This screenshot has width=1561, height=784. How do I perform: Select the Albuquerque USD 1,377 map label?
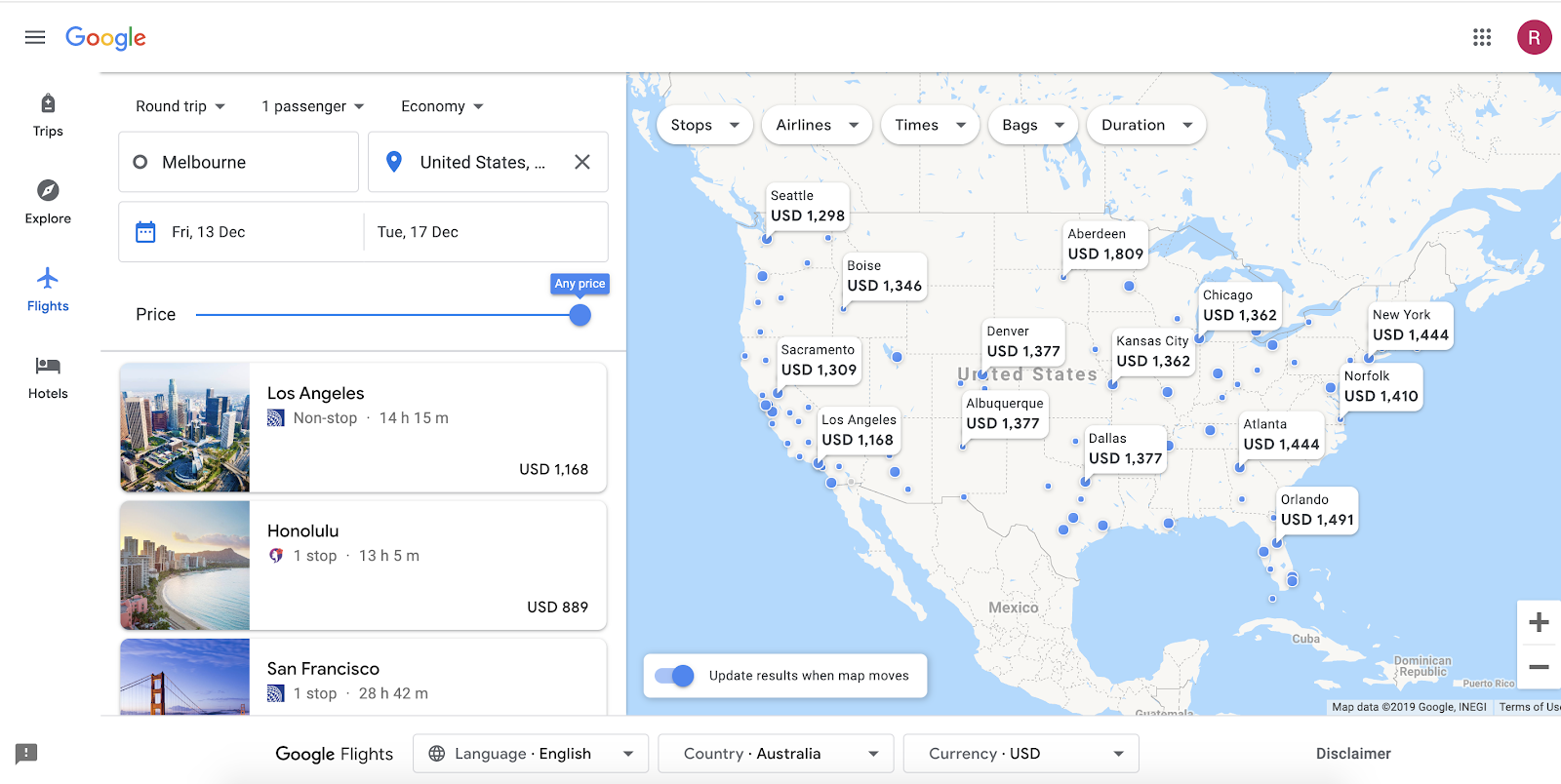coord(1005,413)
